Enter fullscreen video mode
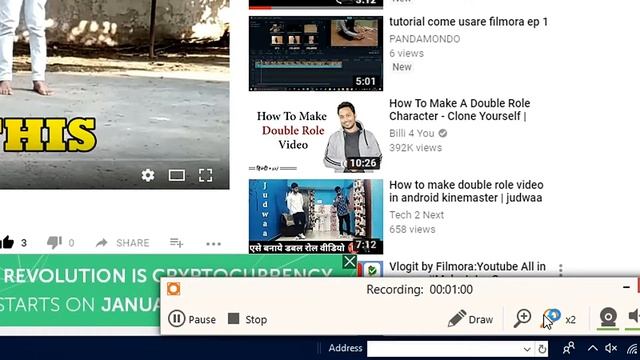Viewport: 640px width, 360px height. click(x=205, y=176)
